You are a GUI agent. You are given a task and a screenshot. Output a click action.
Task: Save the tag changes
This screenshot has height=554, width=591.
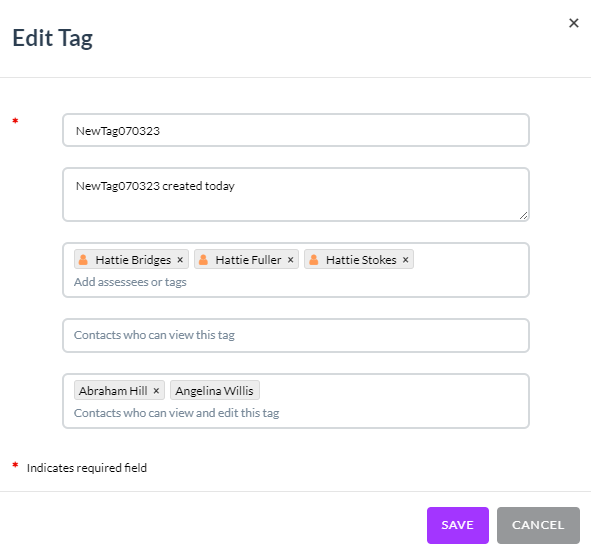(458, 525)
